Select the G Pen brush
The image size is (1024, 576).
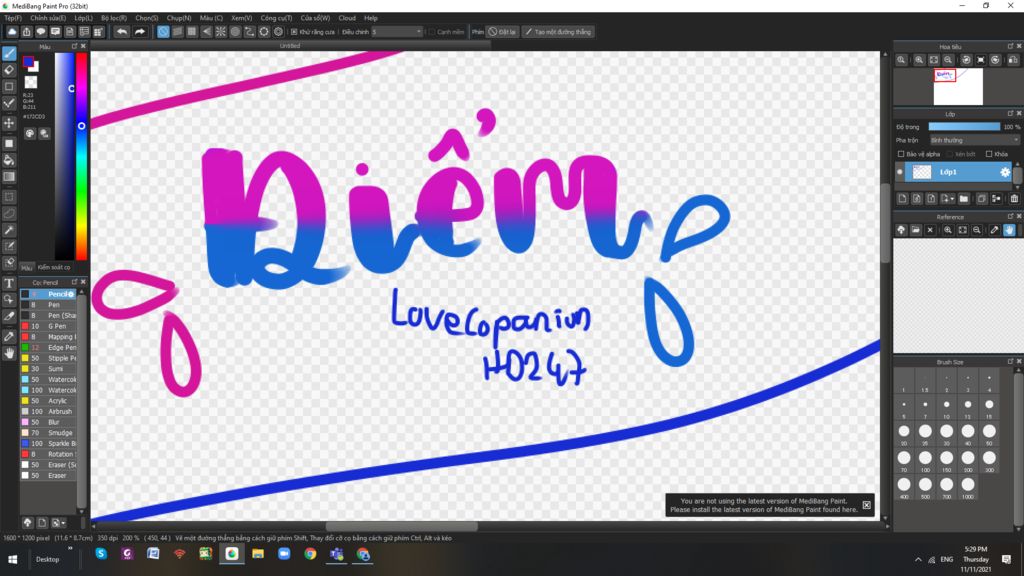[x=48, y=326]
